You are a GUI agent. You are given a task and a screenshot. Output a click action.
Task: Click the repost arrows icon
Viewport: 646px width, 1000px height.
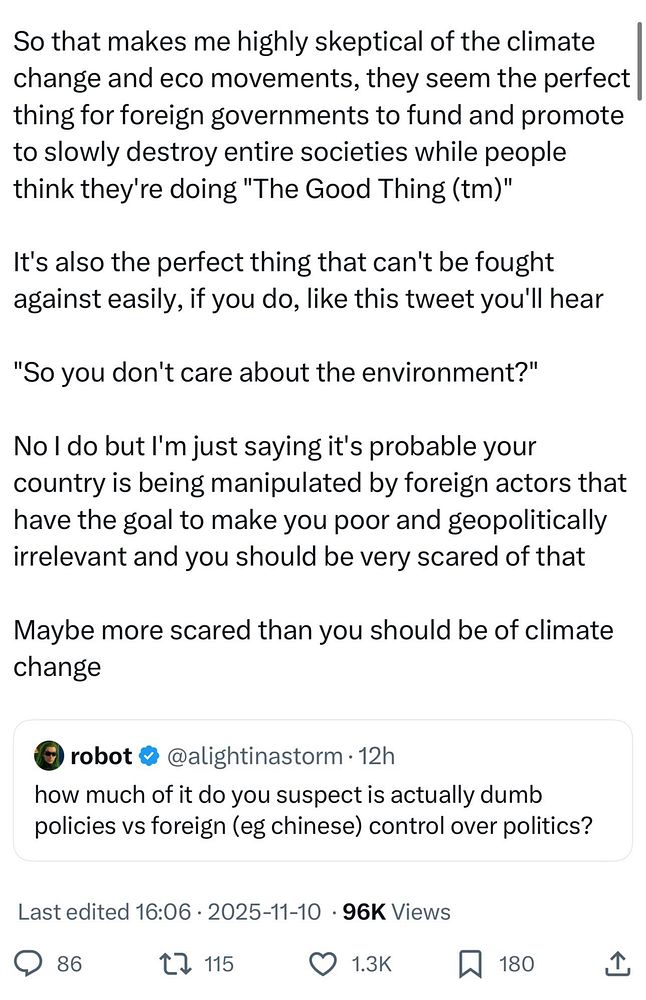178,964
